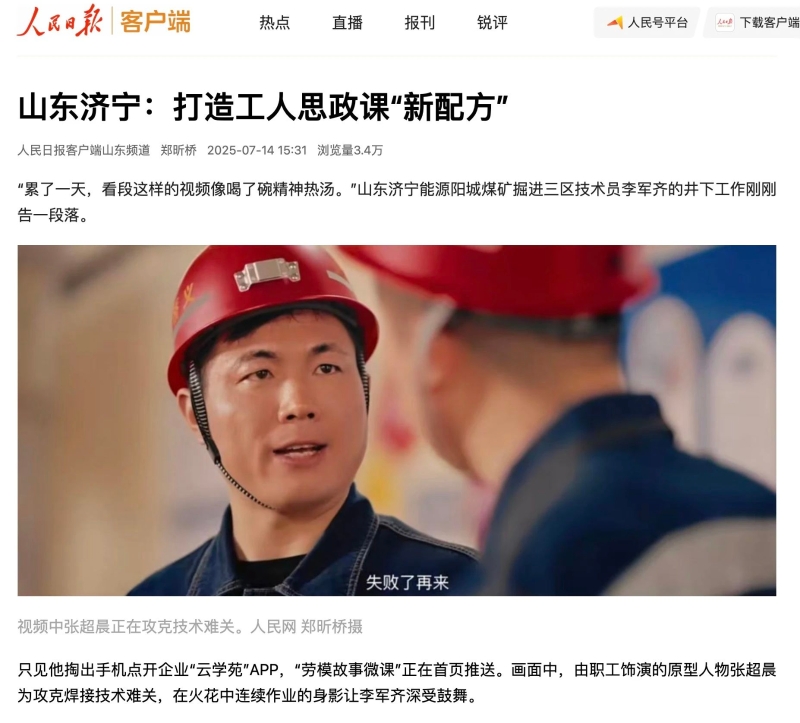Go to the 锐评 section
The height and width of the screenshot is (723, 800).
tap(492, 22)
